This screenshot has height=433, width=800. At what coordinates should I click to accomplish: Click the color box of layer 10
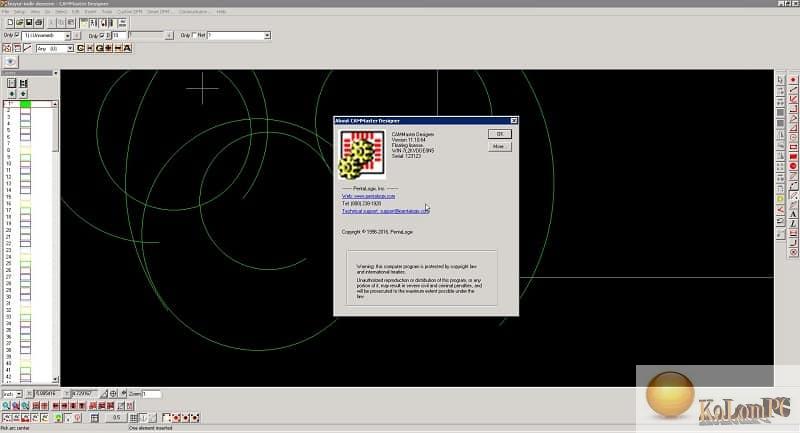[x=25, y=163]
